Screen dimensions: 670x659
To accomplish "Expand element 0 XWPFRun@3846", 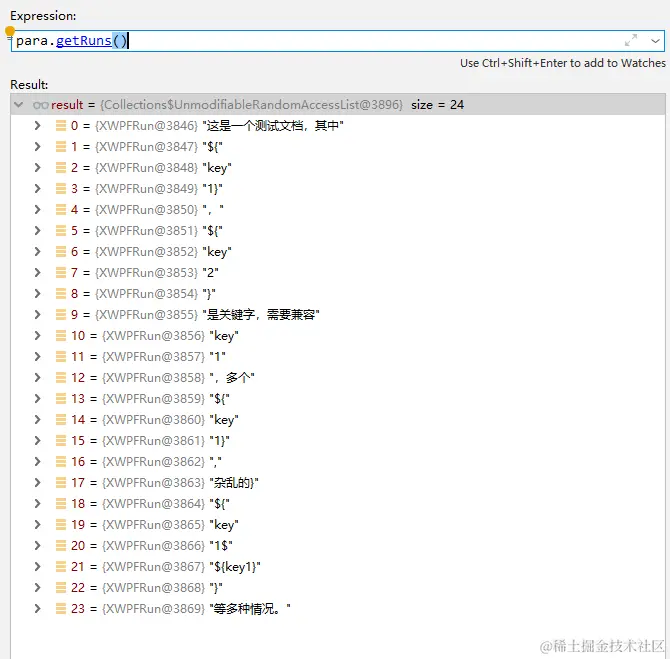I will (38, 125).
